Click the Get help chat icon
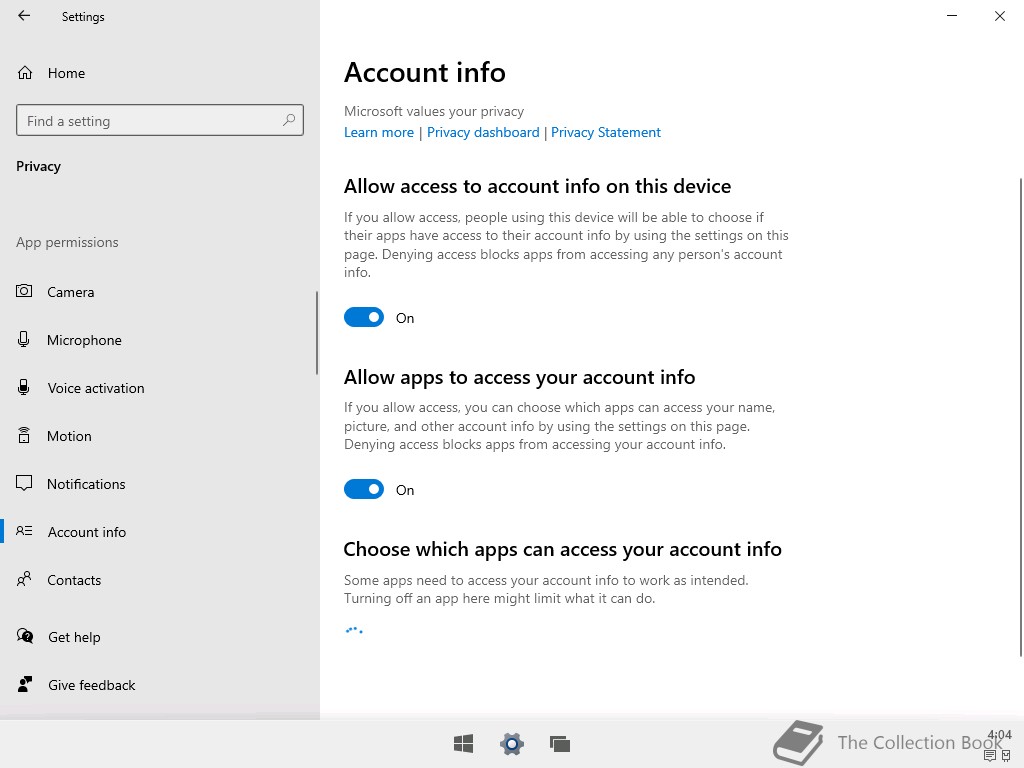 [25, 636]
